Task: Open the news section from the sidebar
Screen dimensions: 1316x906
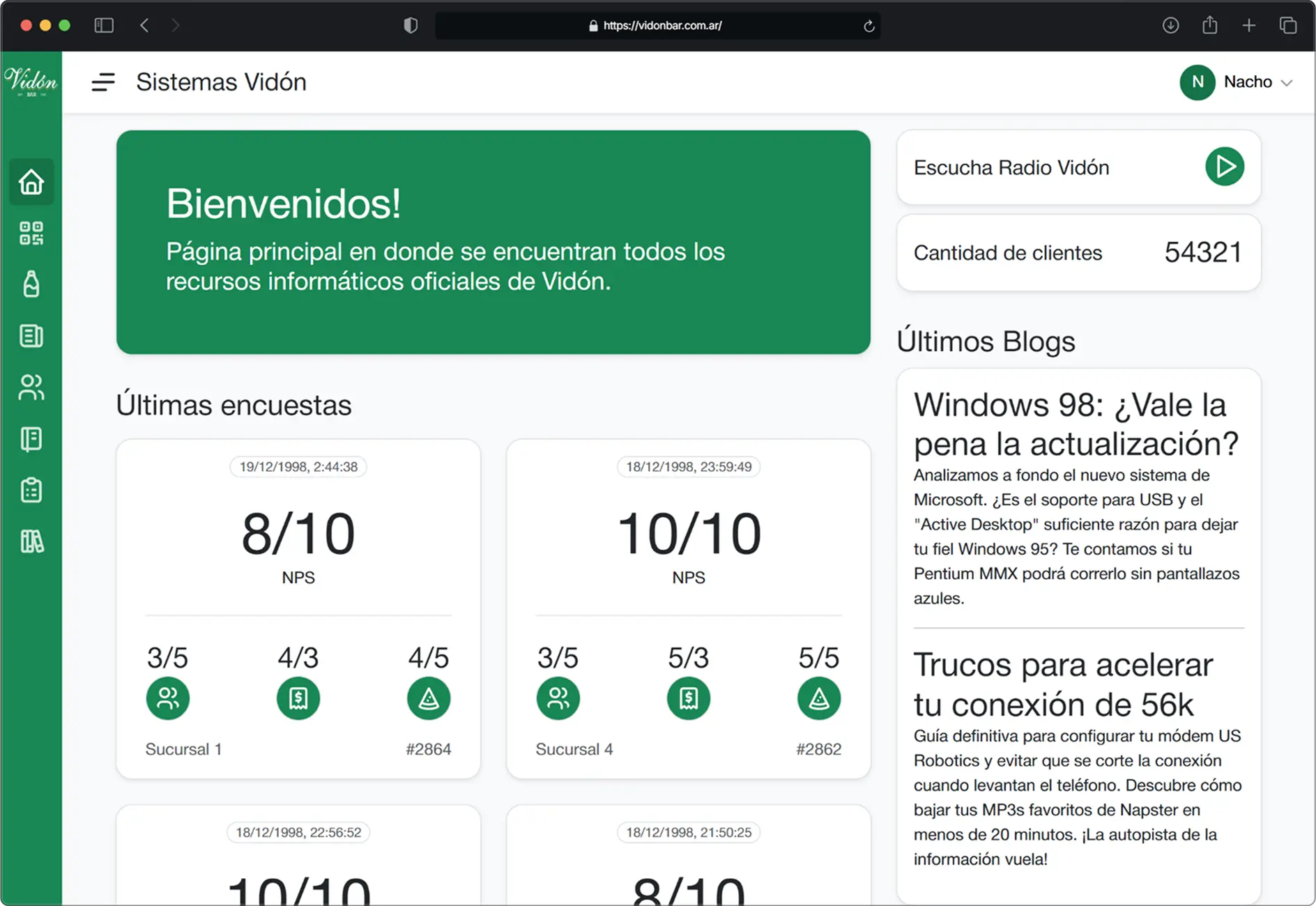Action: tap(31, 337)
